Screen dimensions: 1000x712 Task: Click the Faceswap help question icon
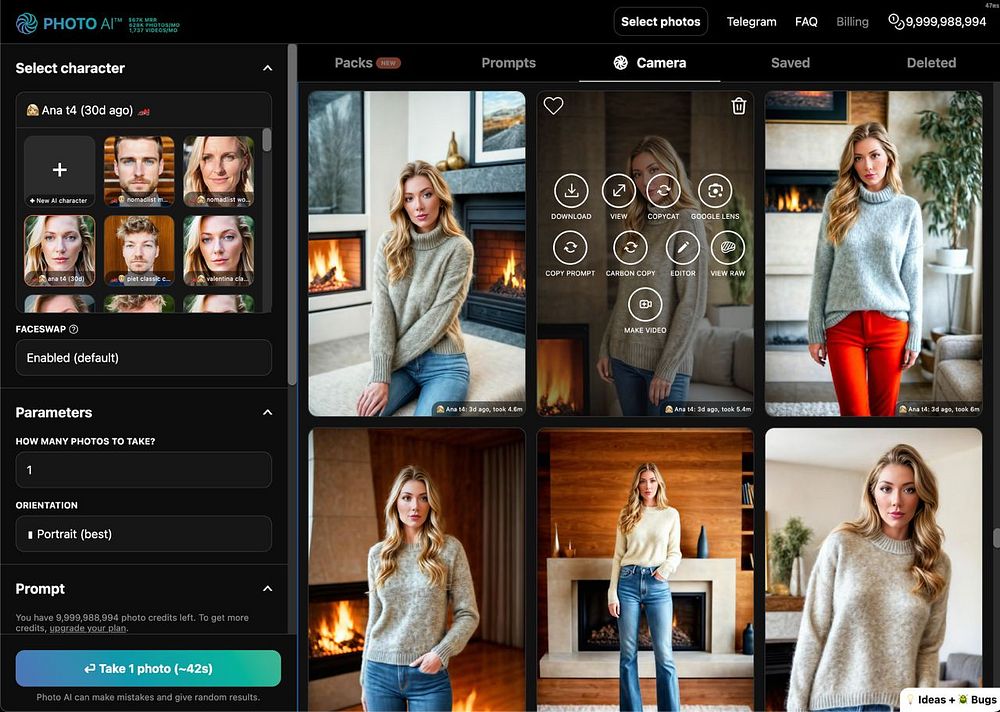73,329
